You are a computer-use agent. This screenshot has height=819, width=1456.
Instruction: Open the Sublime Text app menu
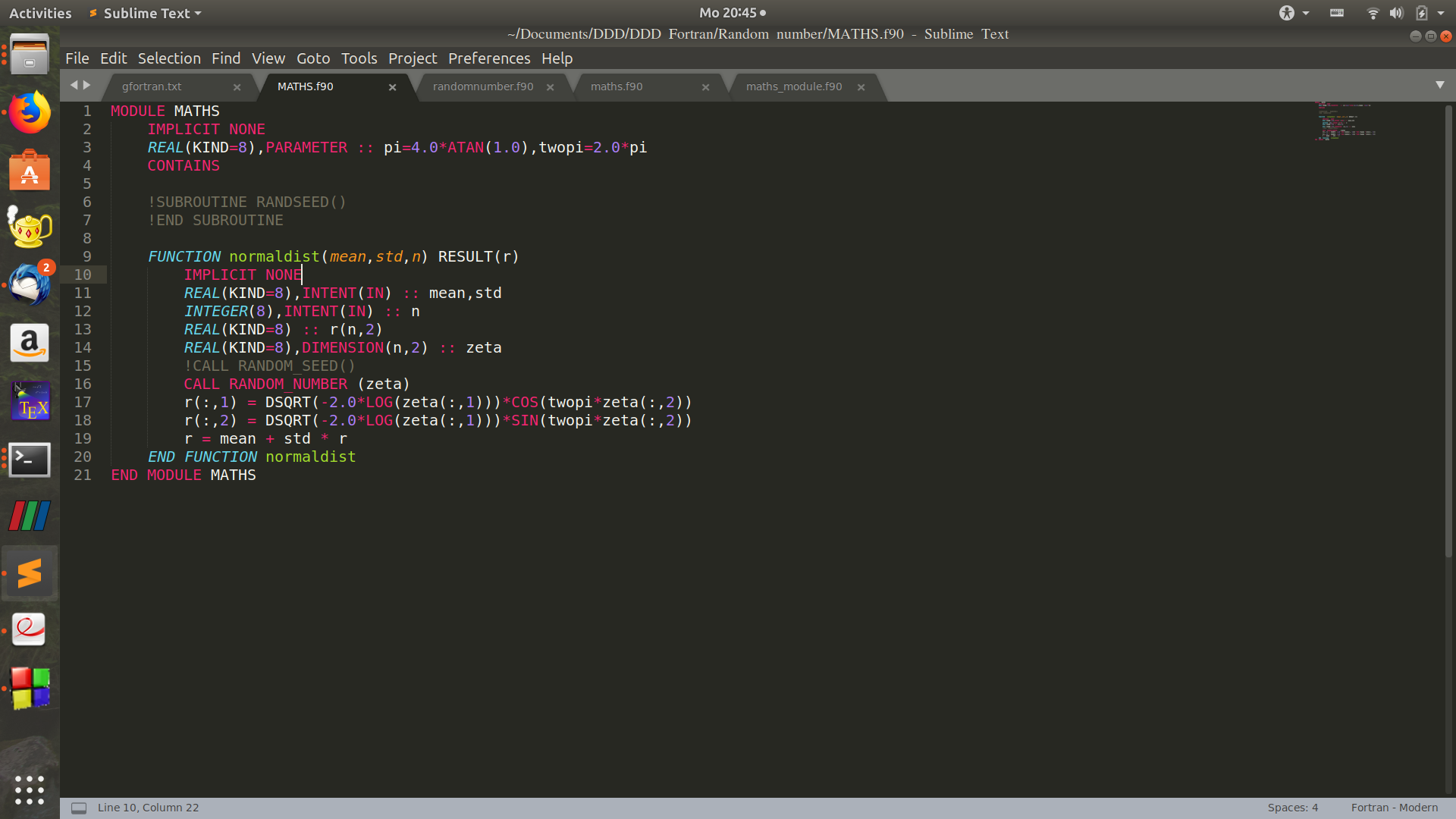pyautogui.click(x=146, y=13)
